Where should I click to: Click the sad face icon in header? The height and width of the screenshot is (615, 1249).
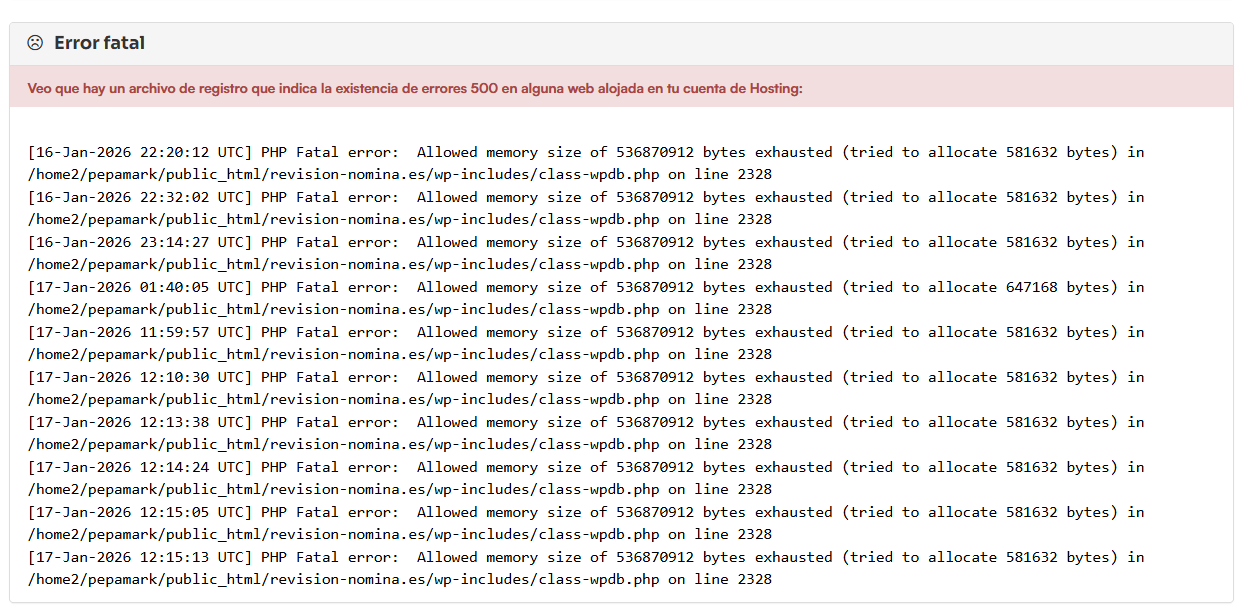[35, 43]
